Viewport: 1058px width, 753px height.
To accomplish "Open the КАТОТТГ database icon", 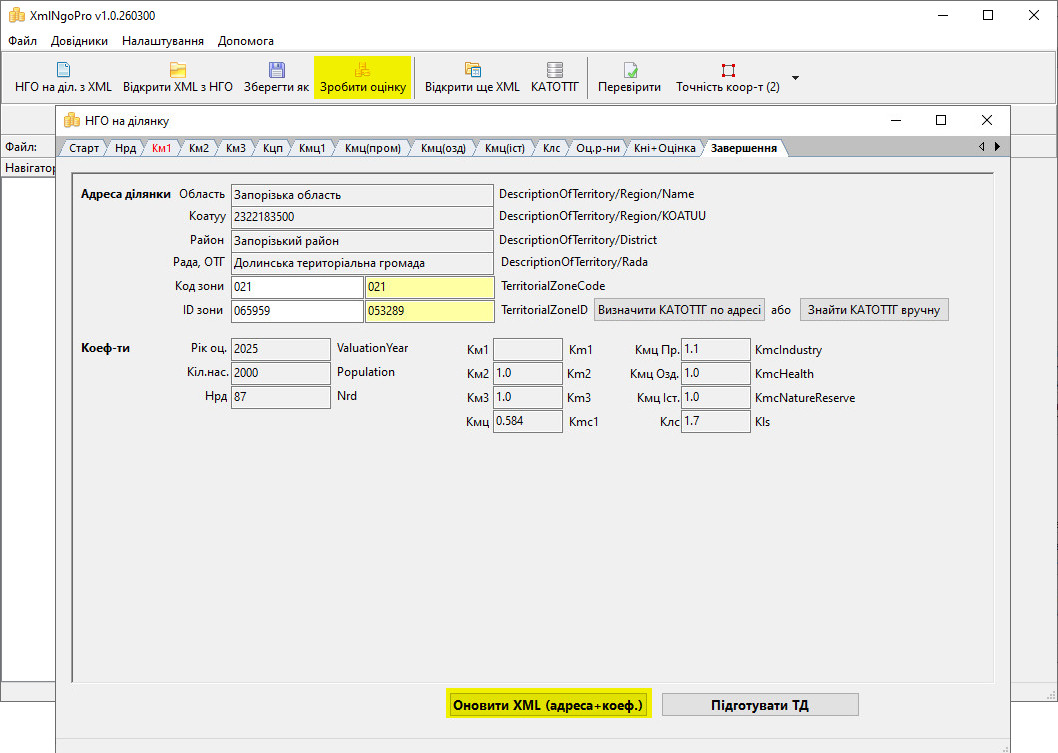I will [554, 70].
